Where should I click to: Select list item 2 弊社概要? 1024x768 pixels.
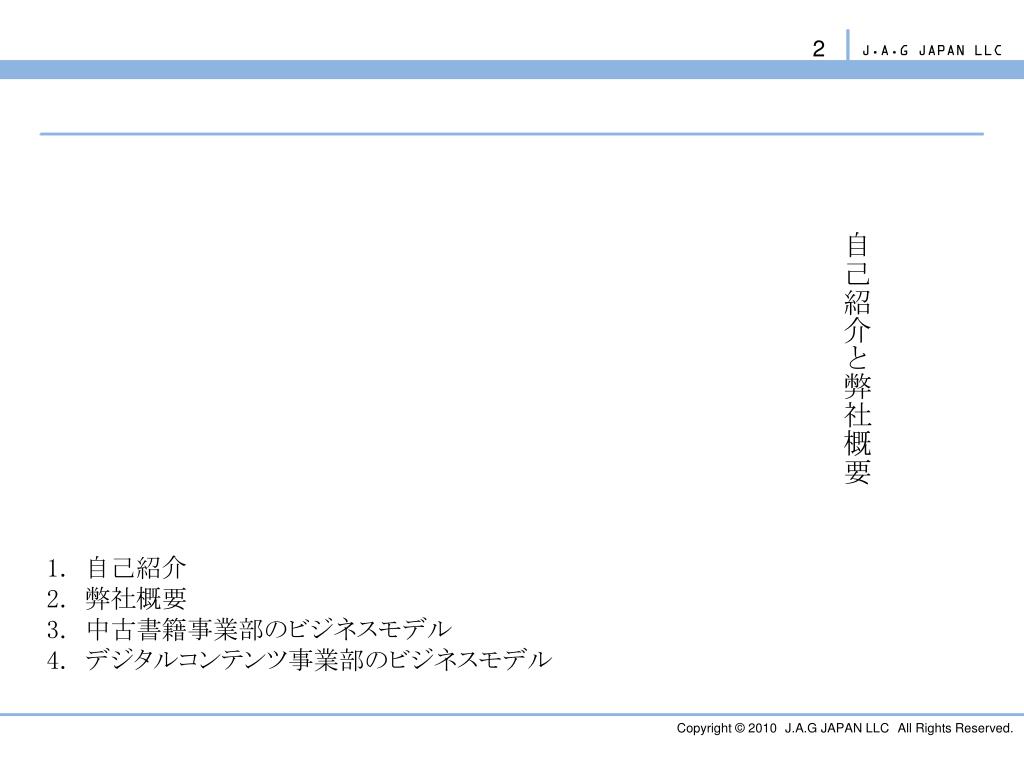click(117, 598)
